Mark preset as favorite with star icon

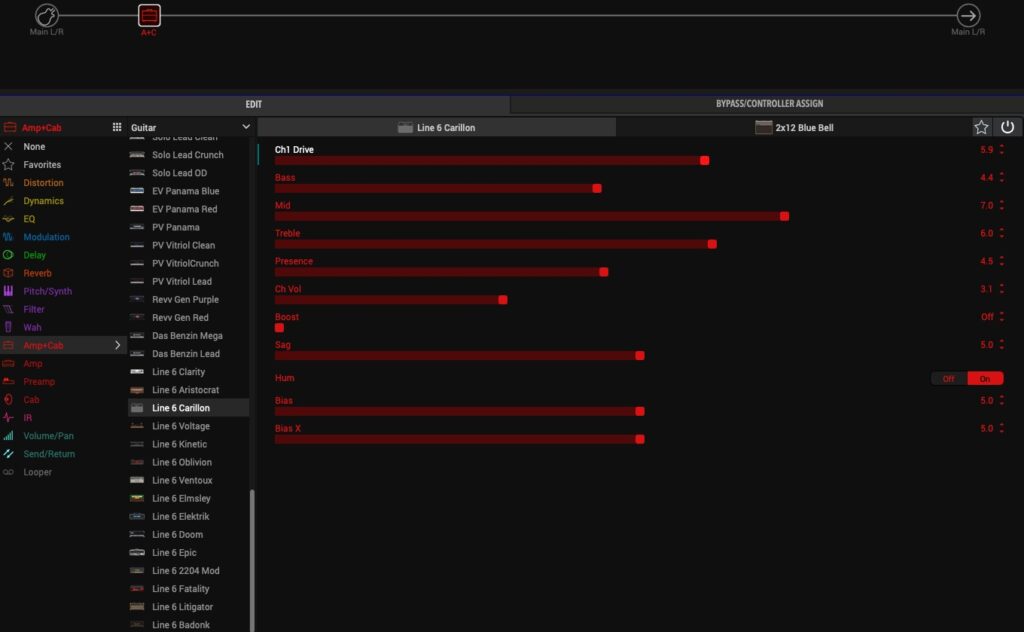(982, 127)
